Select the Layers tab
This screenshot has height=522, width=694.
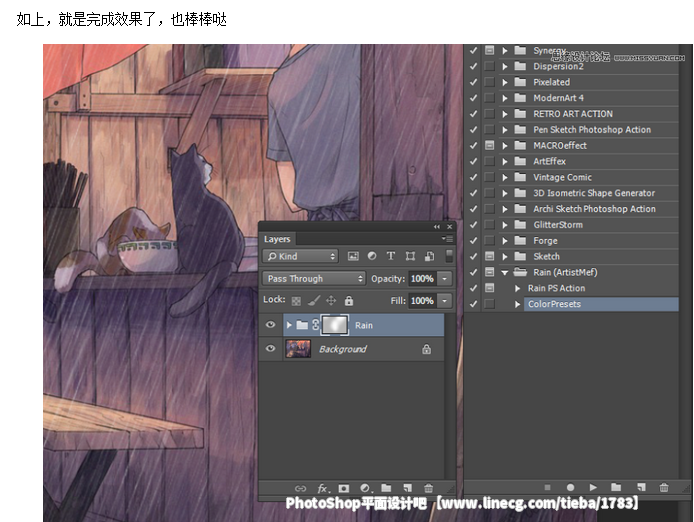[277, 239]
